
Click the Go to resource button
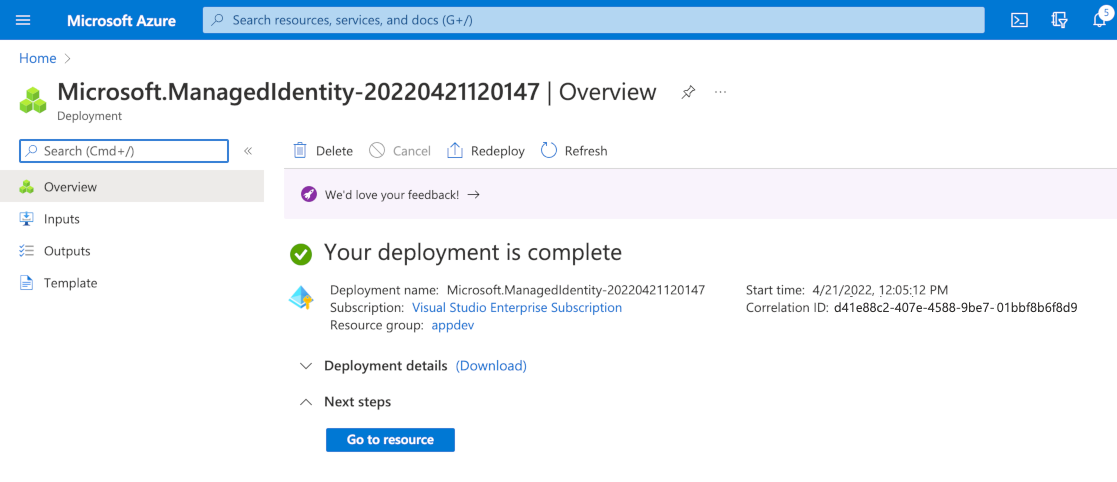coord(390,439)
